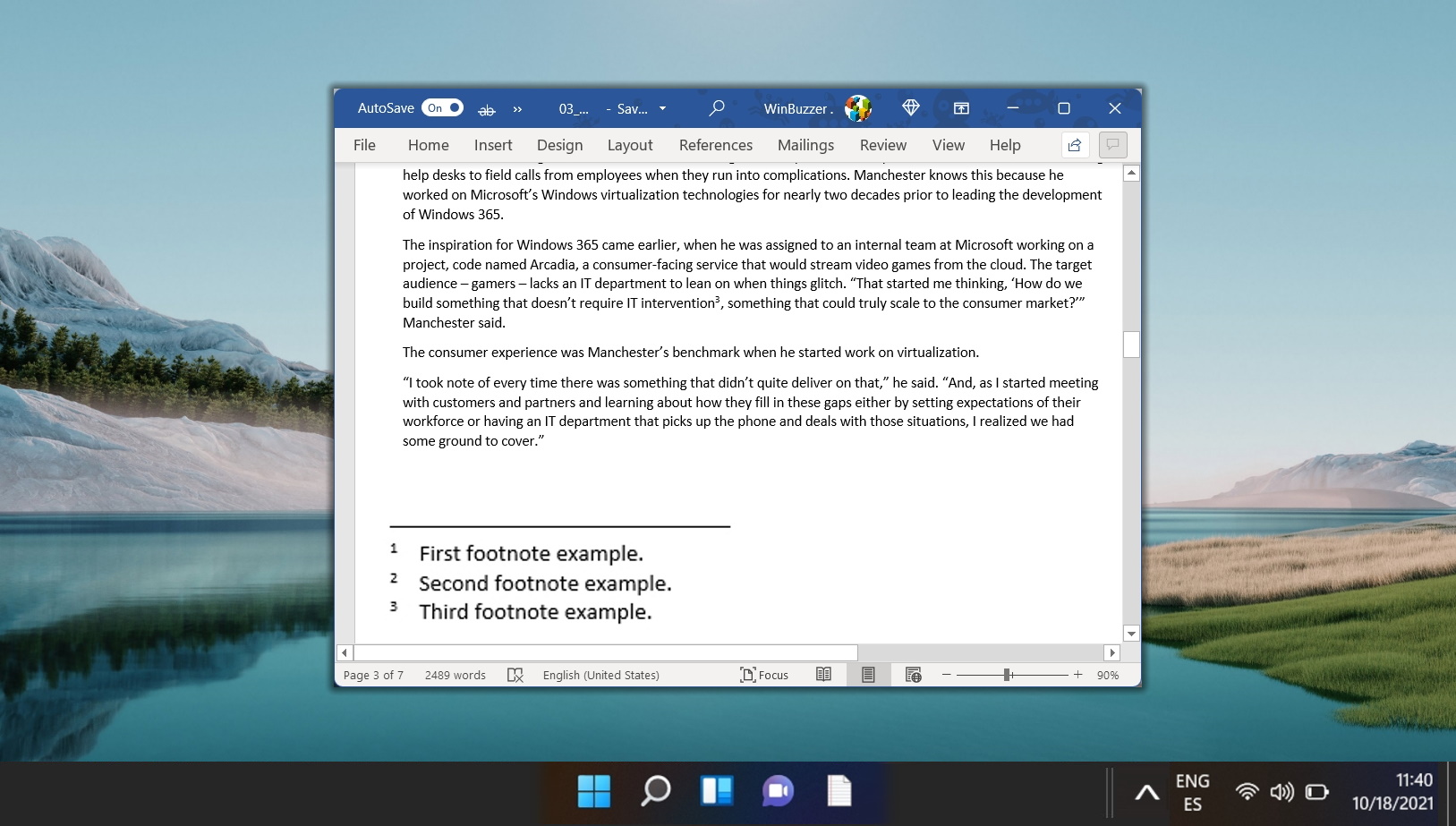This screenshot has height=826, width=1456.
Task: Click the search magnifier in title bar
Action: (x=717, y=108)
